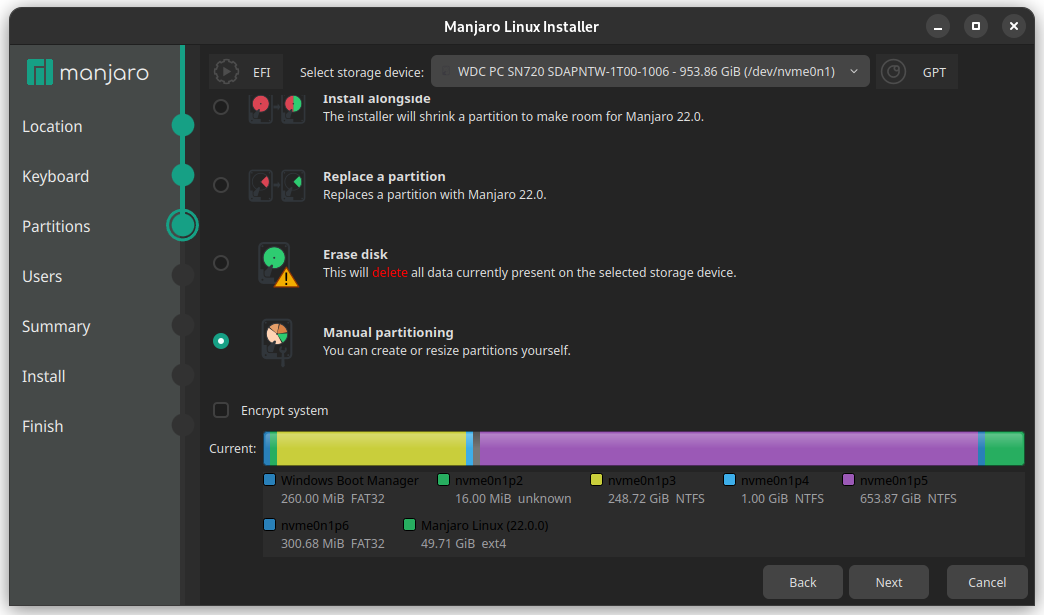This screenshot has width=1044, height=615.
Task: Click '16.00 MiB unknown' size text
Action: (x=513, y=499)
